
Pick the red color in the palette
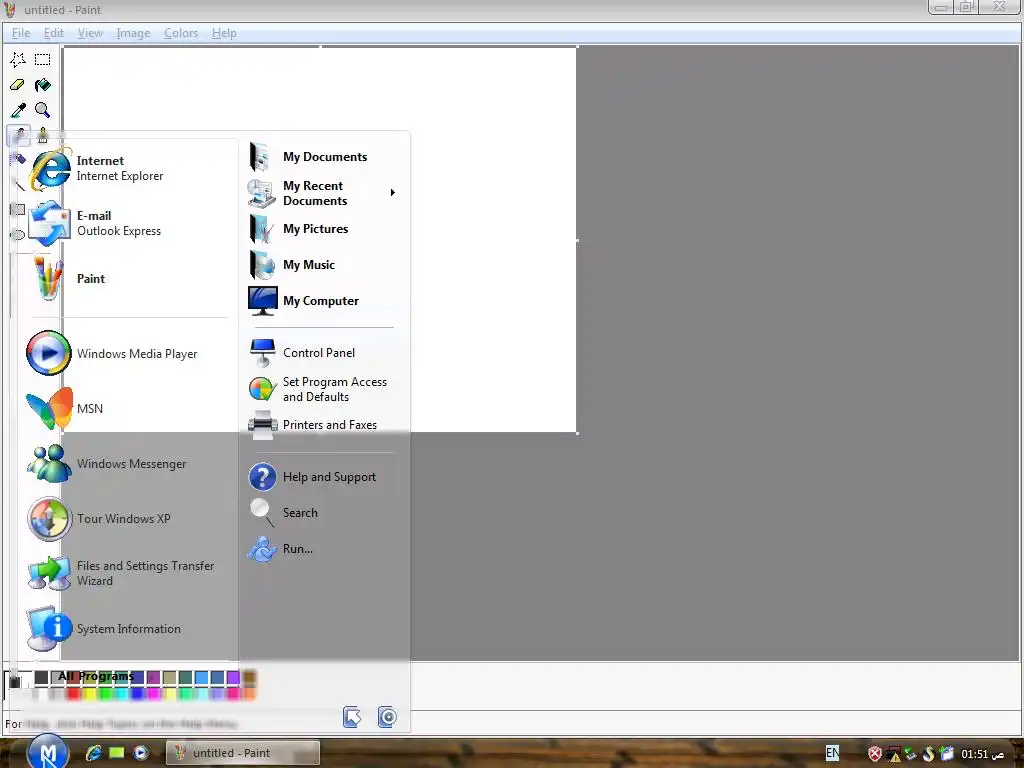(x=73, y=694)
